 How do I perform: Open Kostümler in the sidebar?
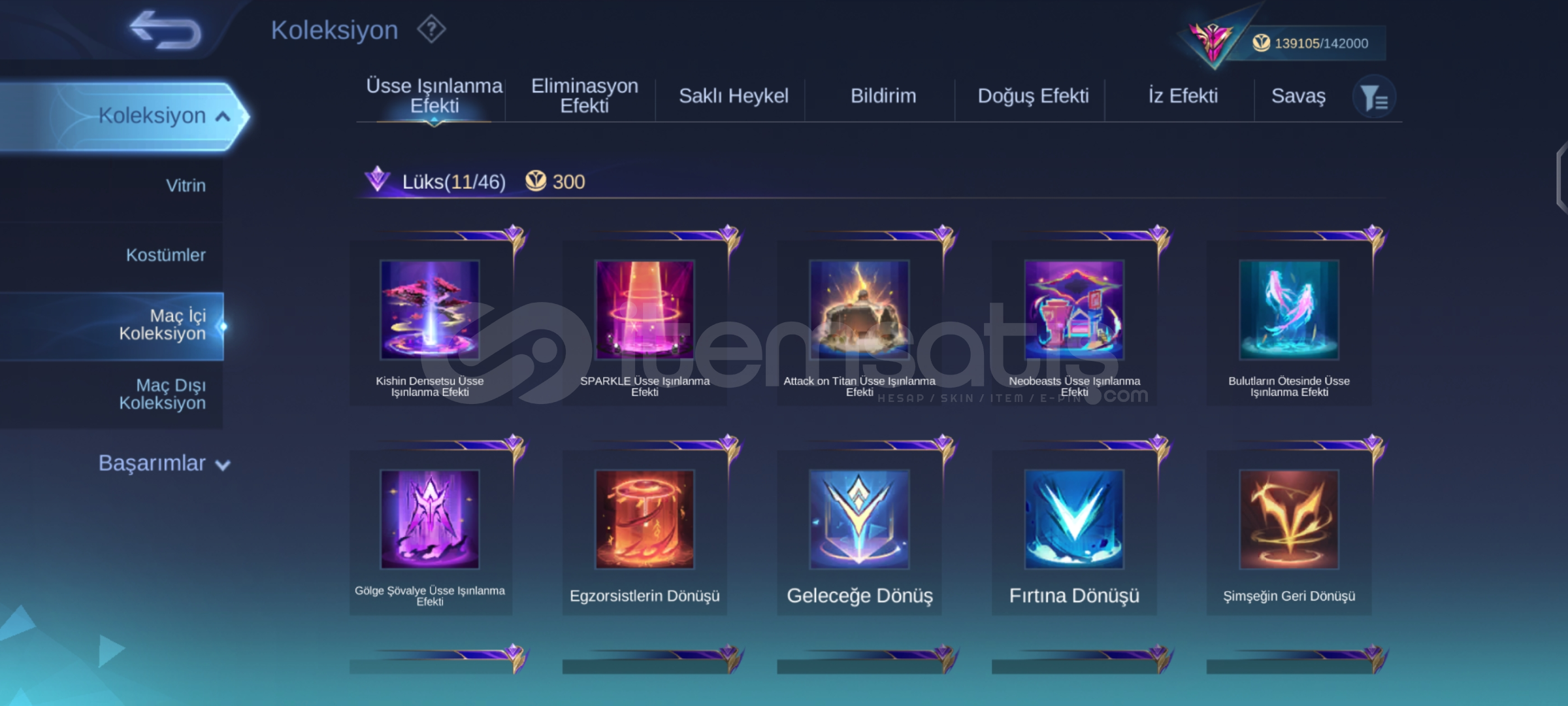click(x=166, y=255)
